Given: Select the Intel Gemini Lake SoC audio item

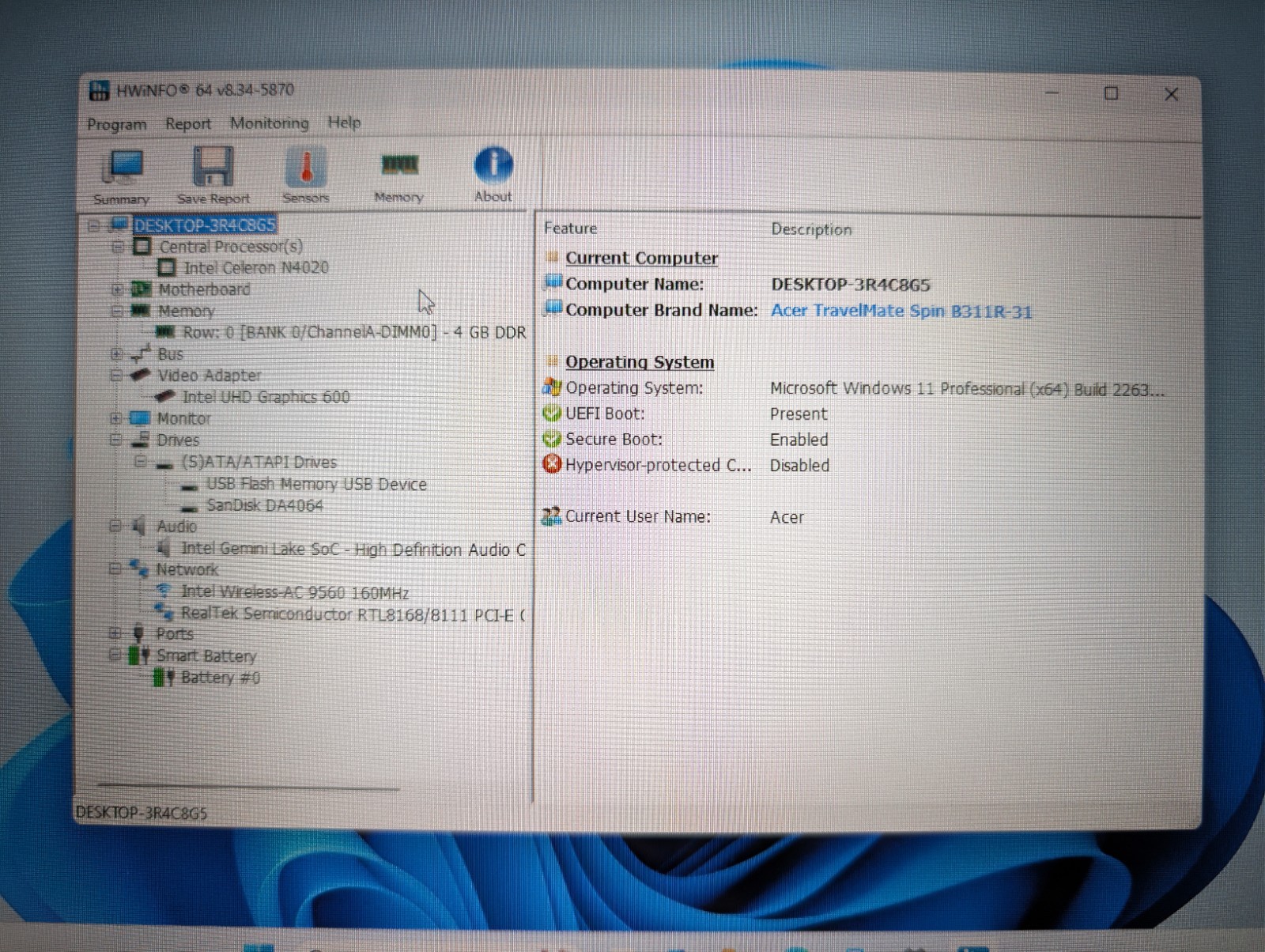Looking at the screenshot, I should 353,549.
